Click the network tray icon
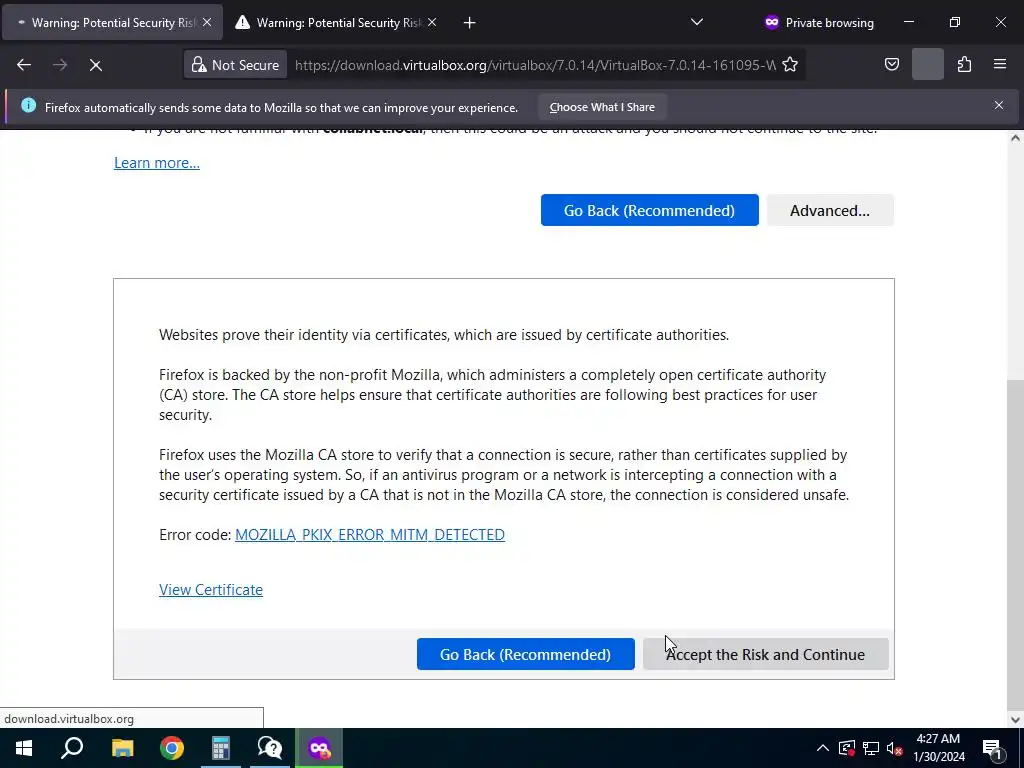Image resolution: width=1024 pixels, height=768 pixels. click(871, 748)
